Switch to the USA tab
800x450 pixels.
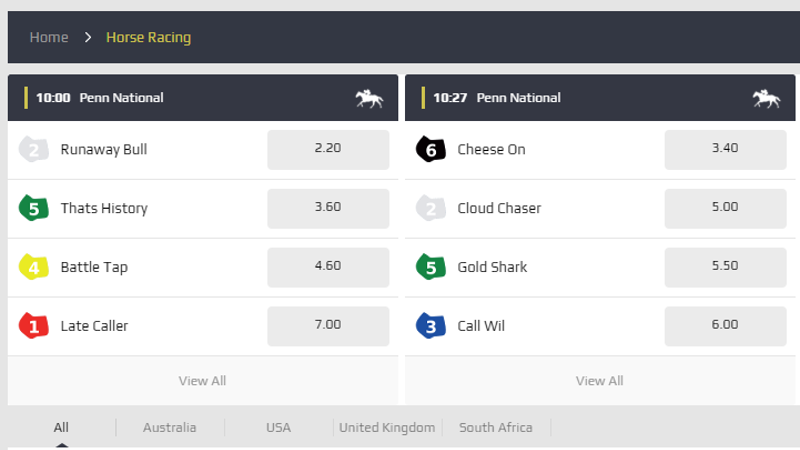point(279,428)
